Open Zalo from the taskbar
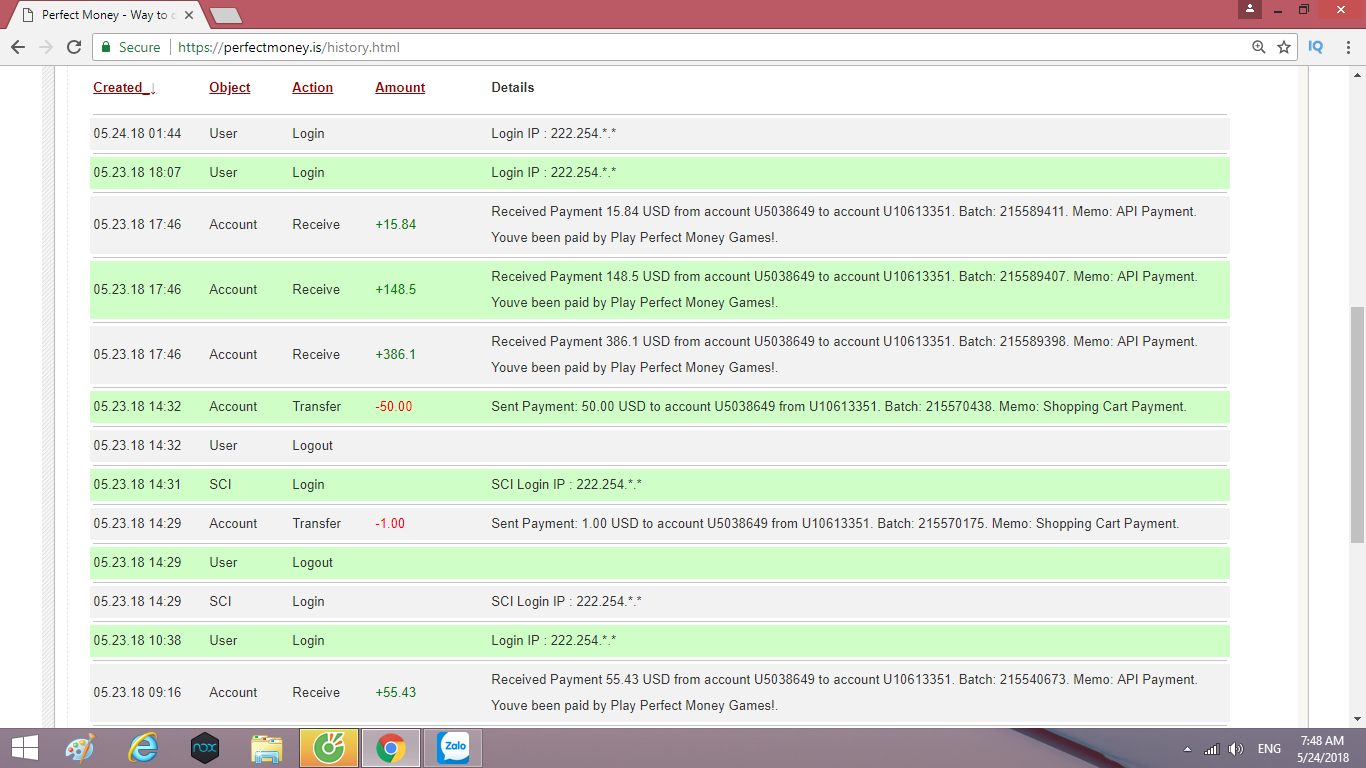 [453, 748]
